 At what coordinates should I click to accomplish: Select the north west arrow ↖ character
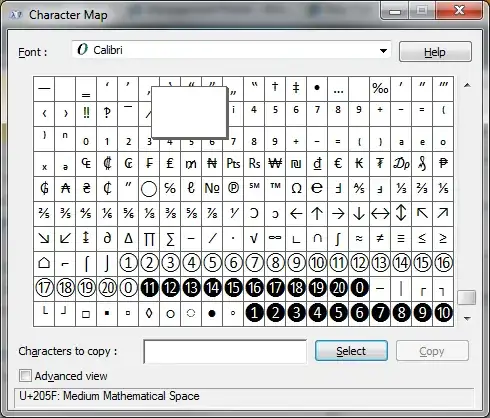pos(422,214)
